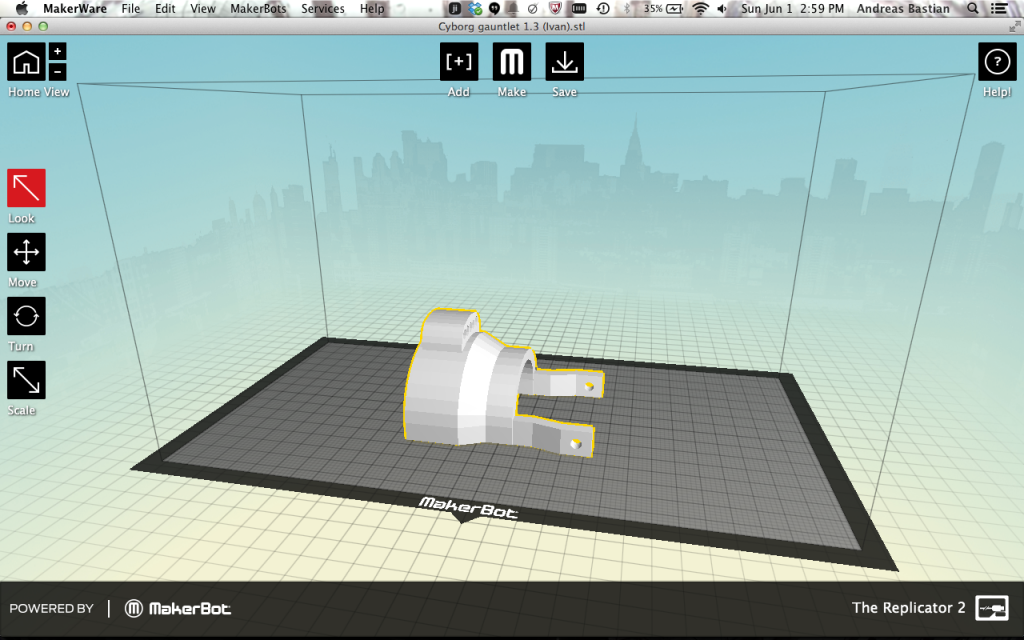
Task: Open the Services menu
Action: (323, 9)
